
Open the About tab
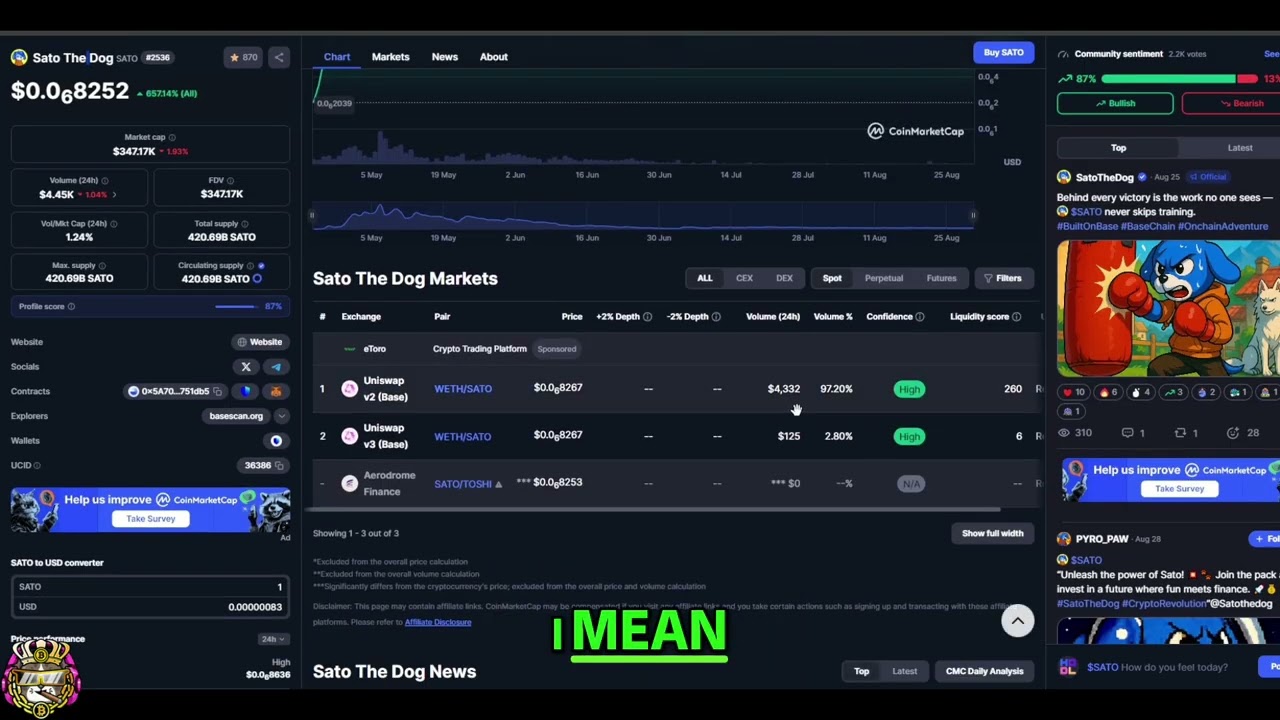point(494,57)
